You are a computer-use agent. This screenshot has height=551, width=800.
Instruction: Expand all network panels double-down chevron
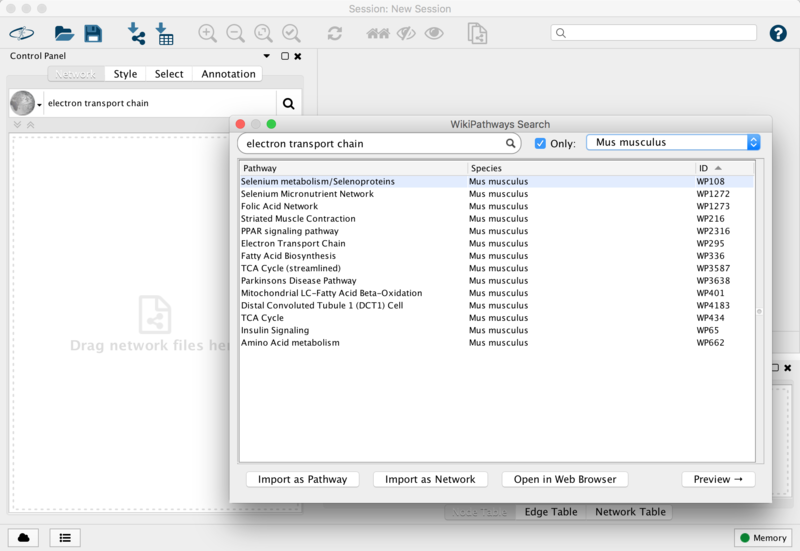[17, 124]
